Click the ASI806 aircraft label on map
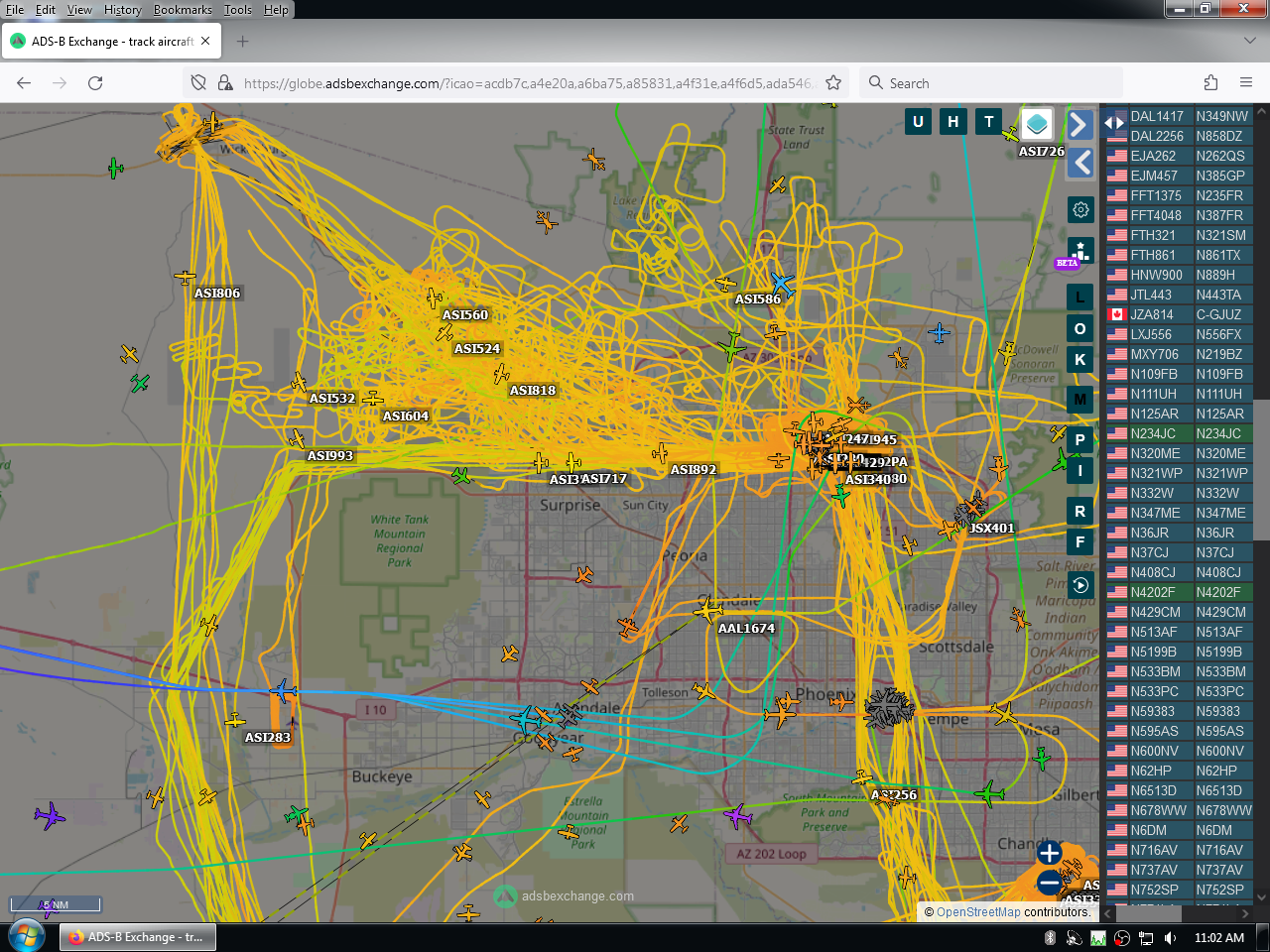The image size is (1270, 952). [217, 294]
